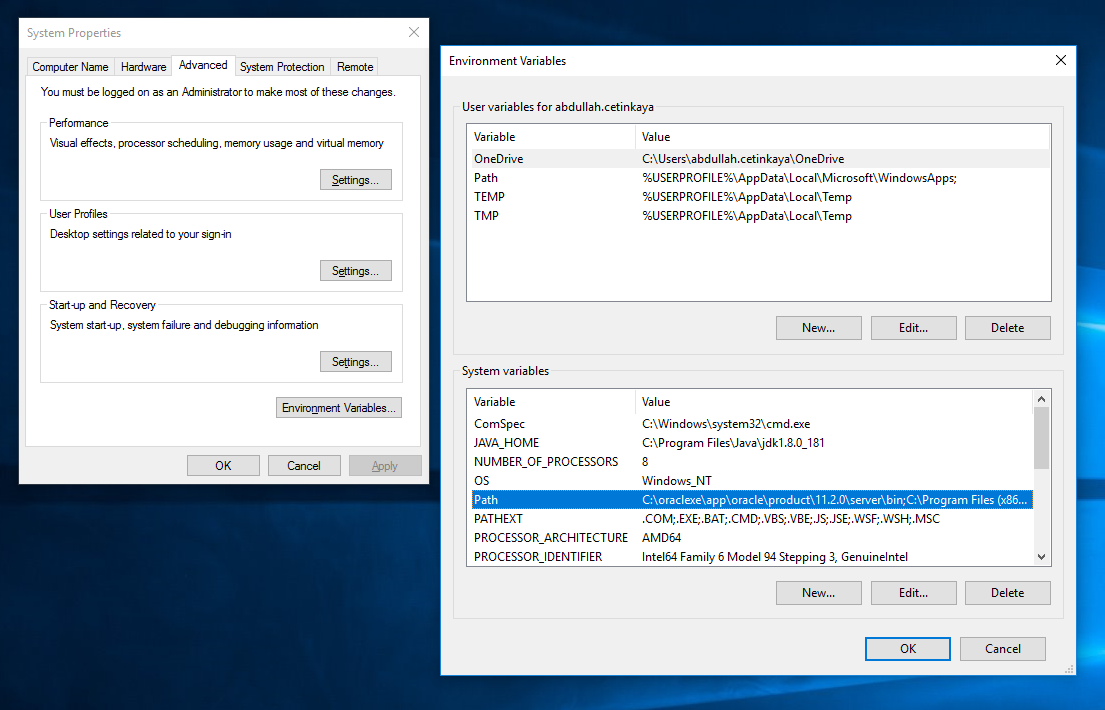Image resolution: width=1105 pixels, height=710 pixels.
Task: Select the JAVA_HOME system variable
Action: 600,442
